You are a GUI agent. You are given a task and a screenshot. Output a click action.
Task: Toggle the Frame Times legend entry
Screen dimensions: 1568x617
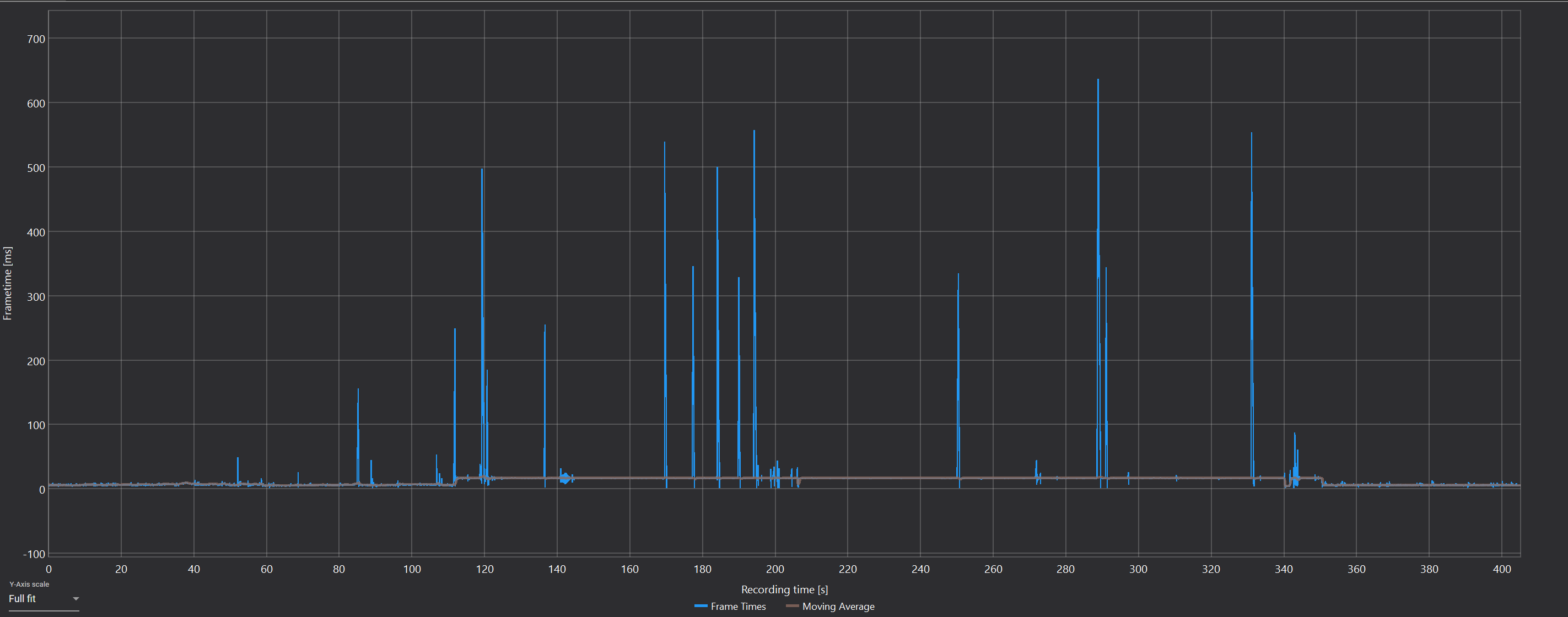(730, 606)
